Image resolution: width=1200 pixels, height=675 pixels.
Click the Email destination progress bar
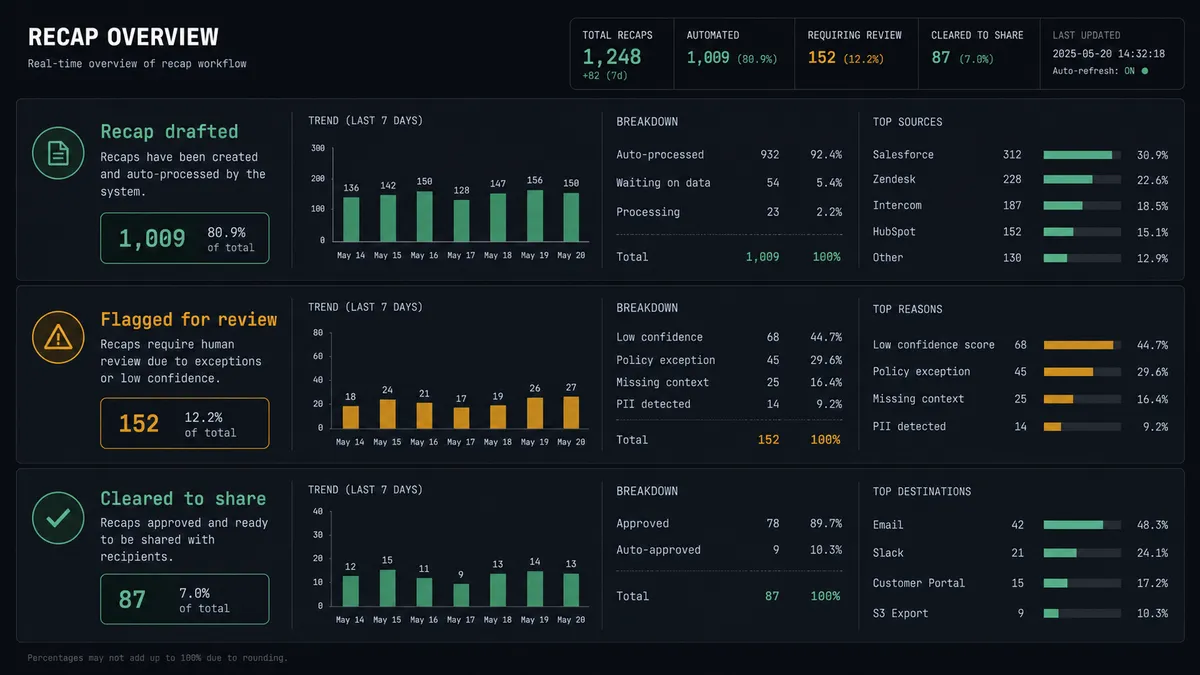[1082, 525]
